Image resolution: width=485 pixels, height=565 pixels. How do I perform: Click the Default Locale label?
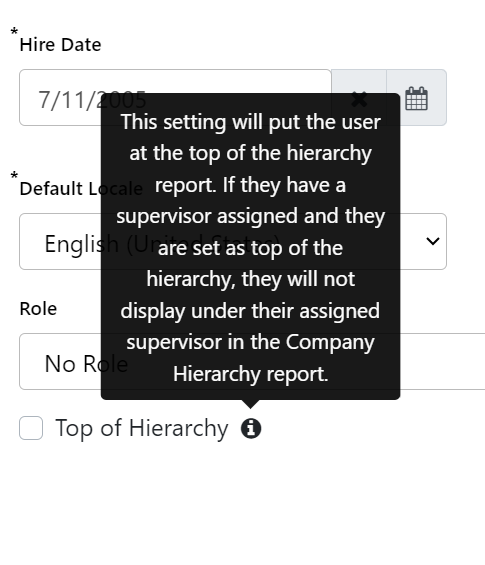(x=81, y=188)
